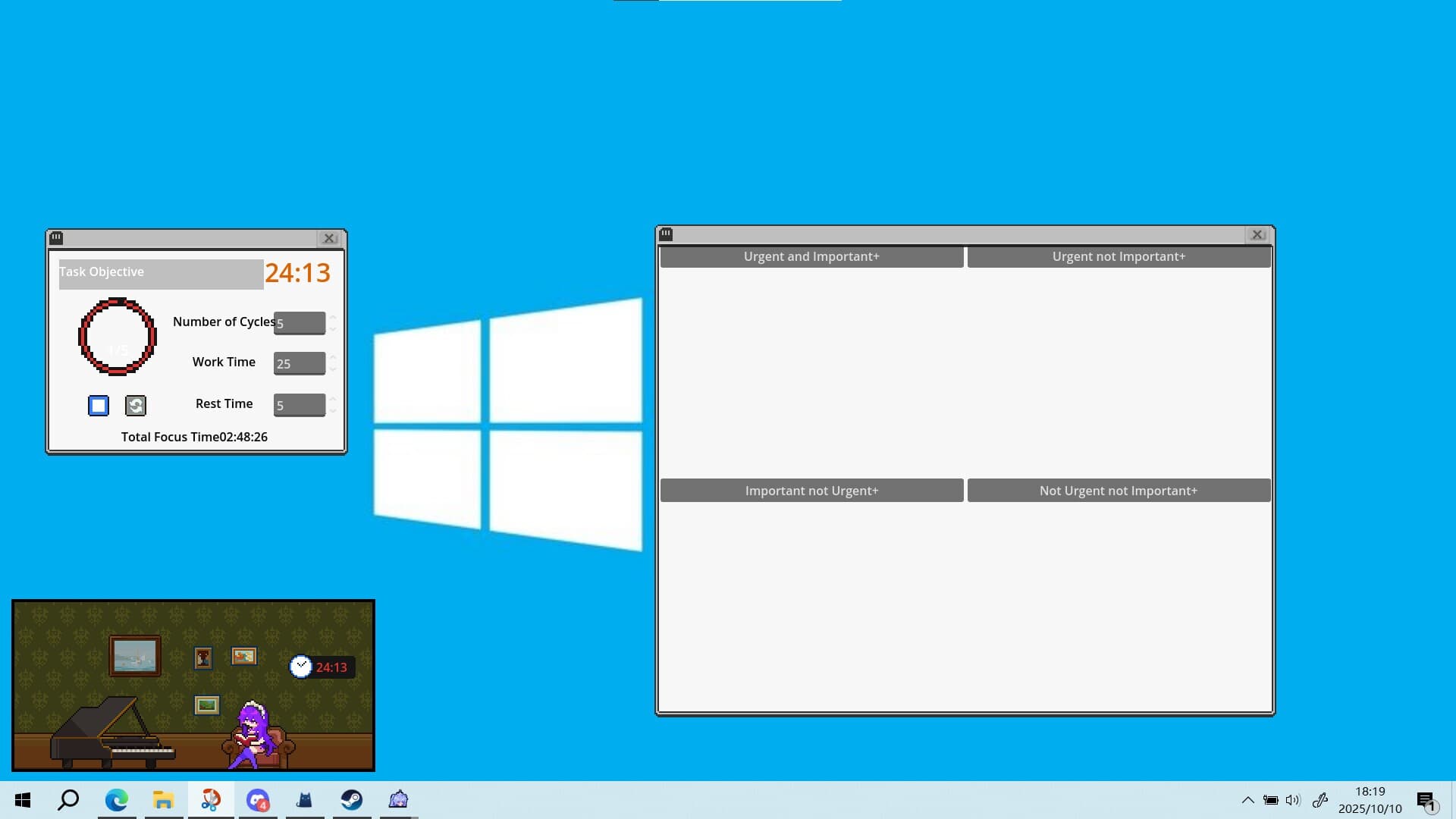Click the blue stop timer button
Viewport: 1456px width, 819px height.
(x=99, y=406)
